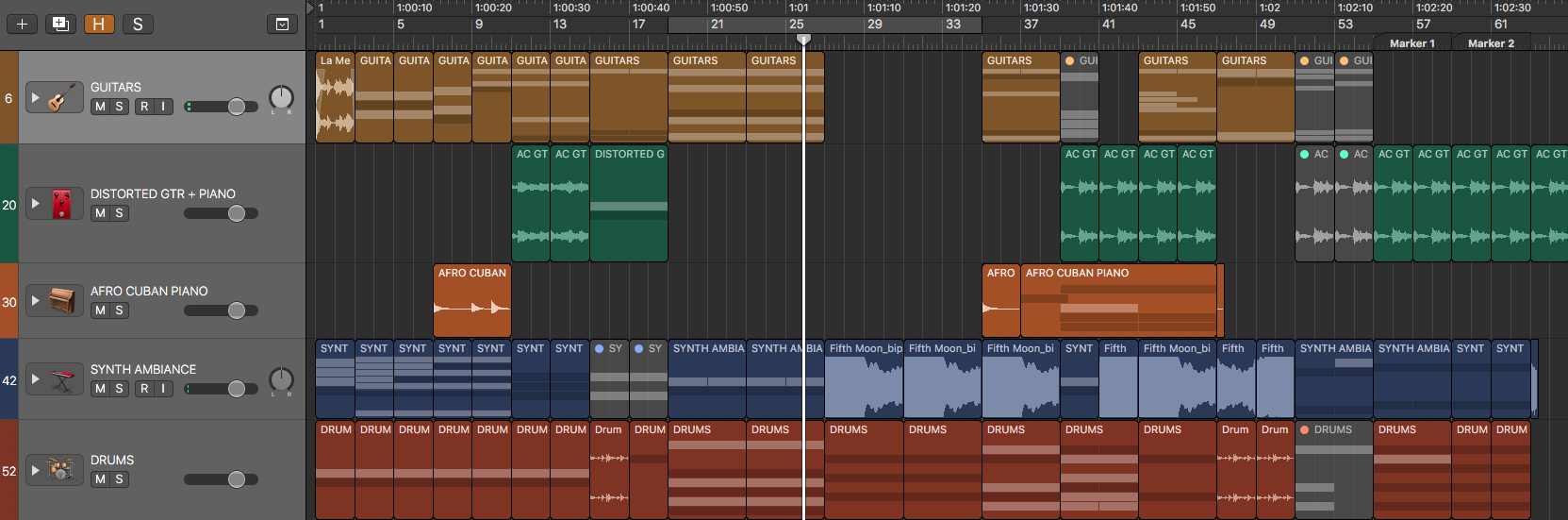1568x520 pixels.
Task: Open the track header dropdown icon
Action: tap(282, 24)
